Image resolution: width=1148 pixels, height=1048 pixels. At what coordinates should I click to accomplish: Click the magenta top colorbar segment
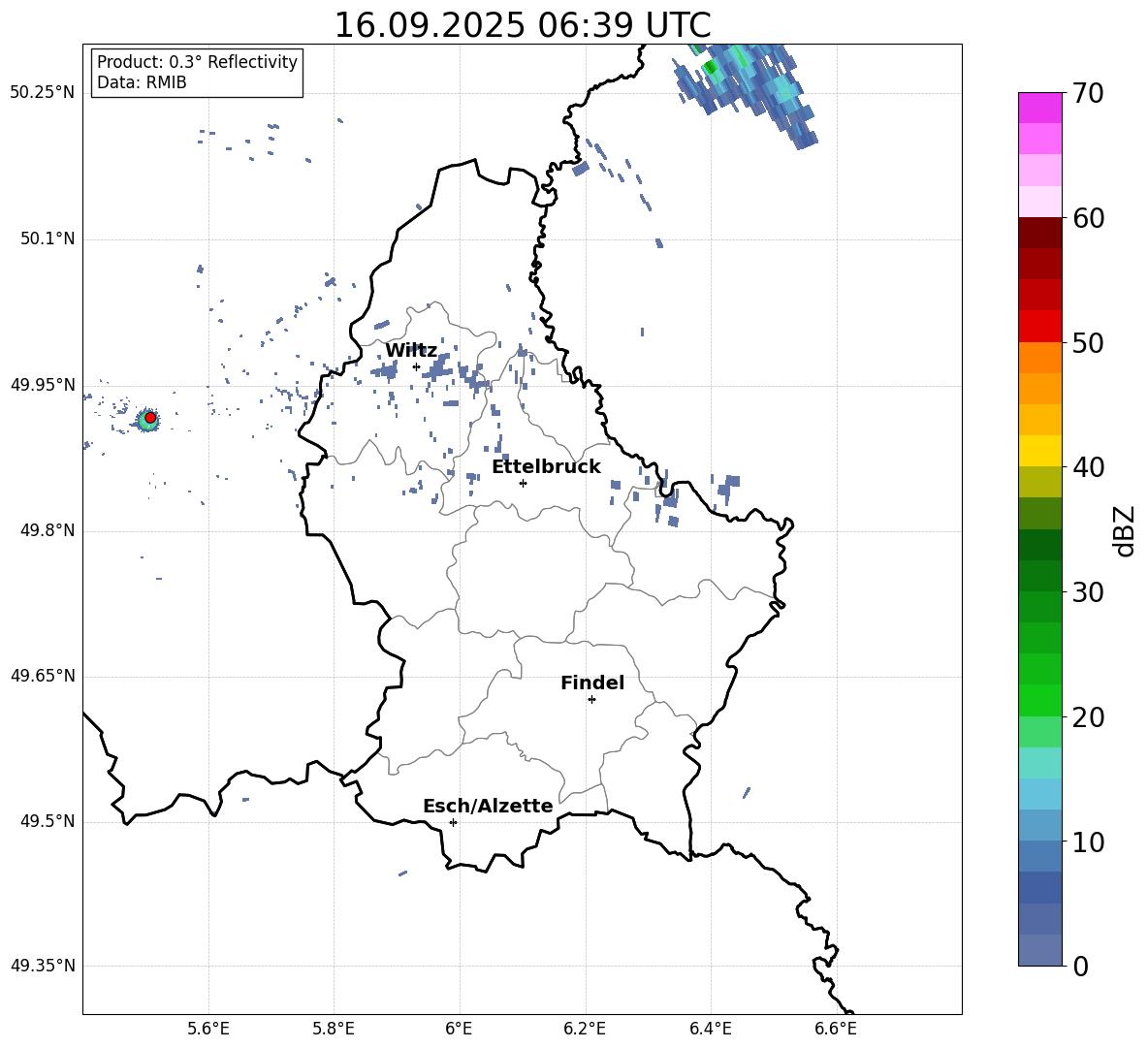[1040, 108]
